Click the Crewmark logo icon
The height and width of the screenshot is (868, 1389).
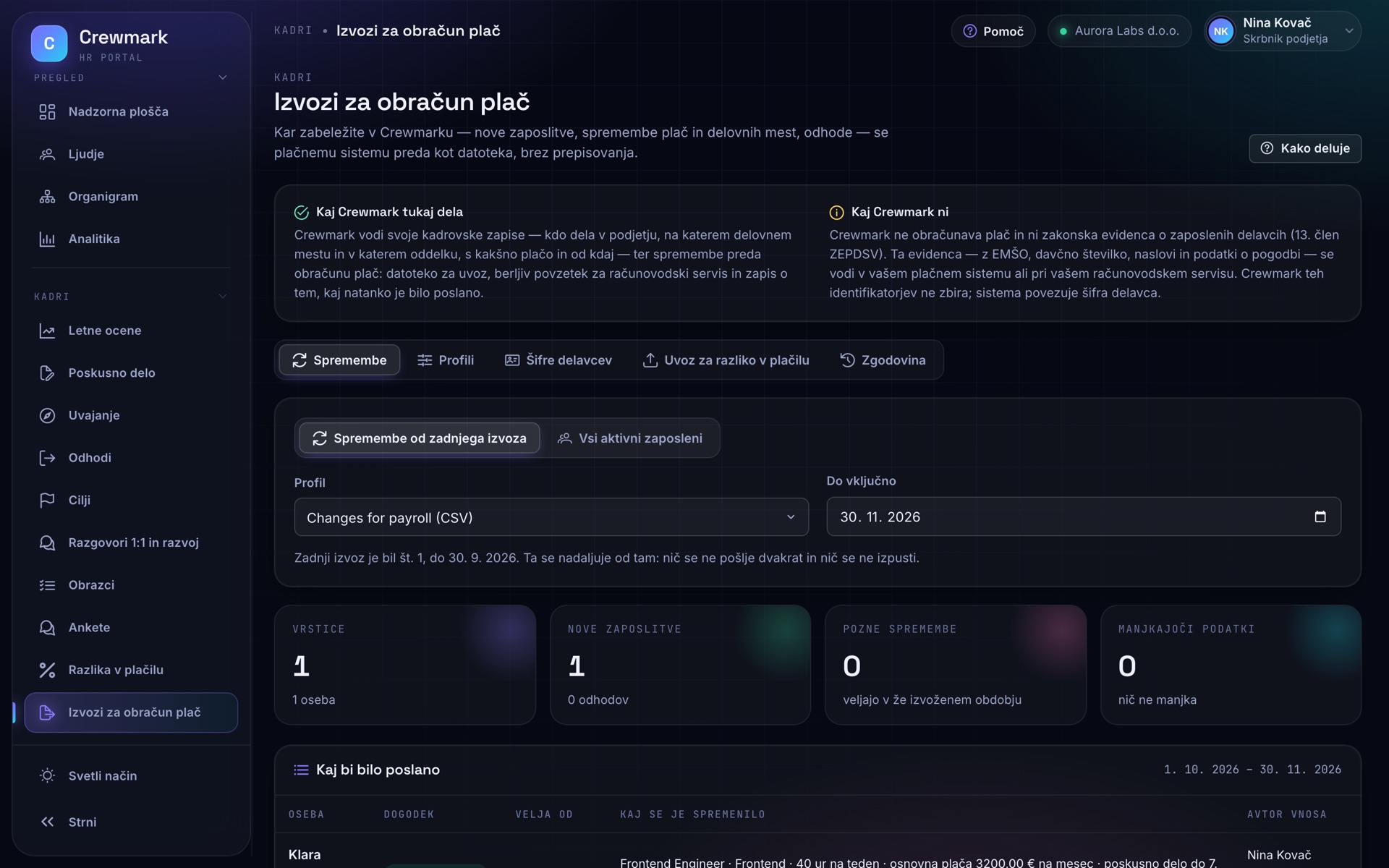point(49,43)
